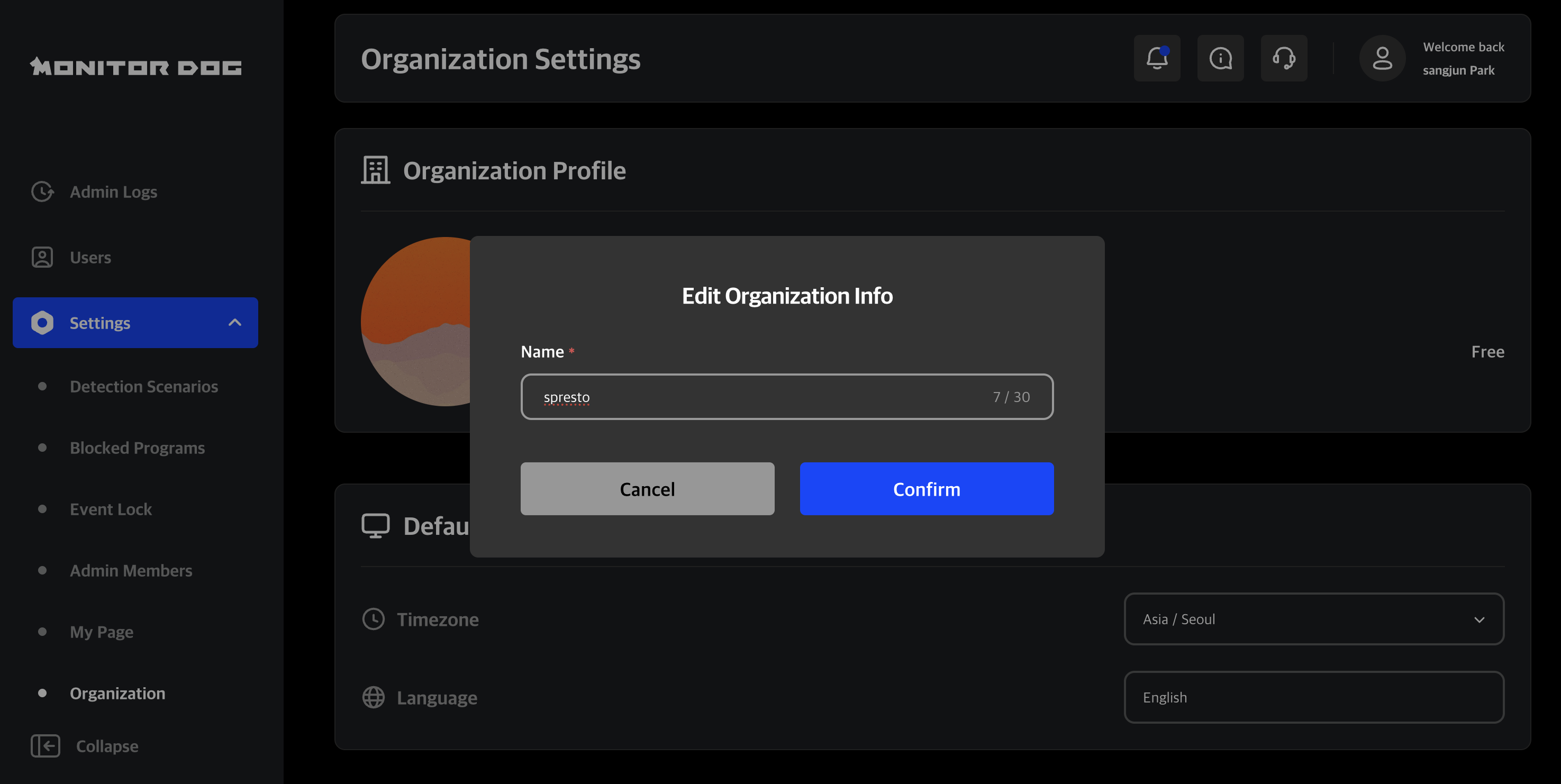The image size is (1561, 784).
Task: Open the Asia / Seoul timezone dropdown
Action: click(x=1314, y=619)
